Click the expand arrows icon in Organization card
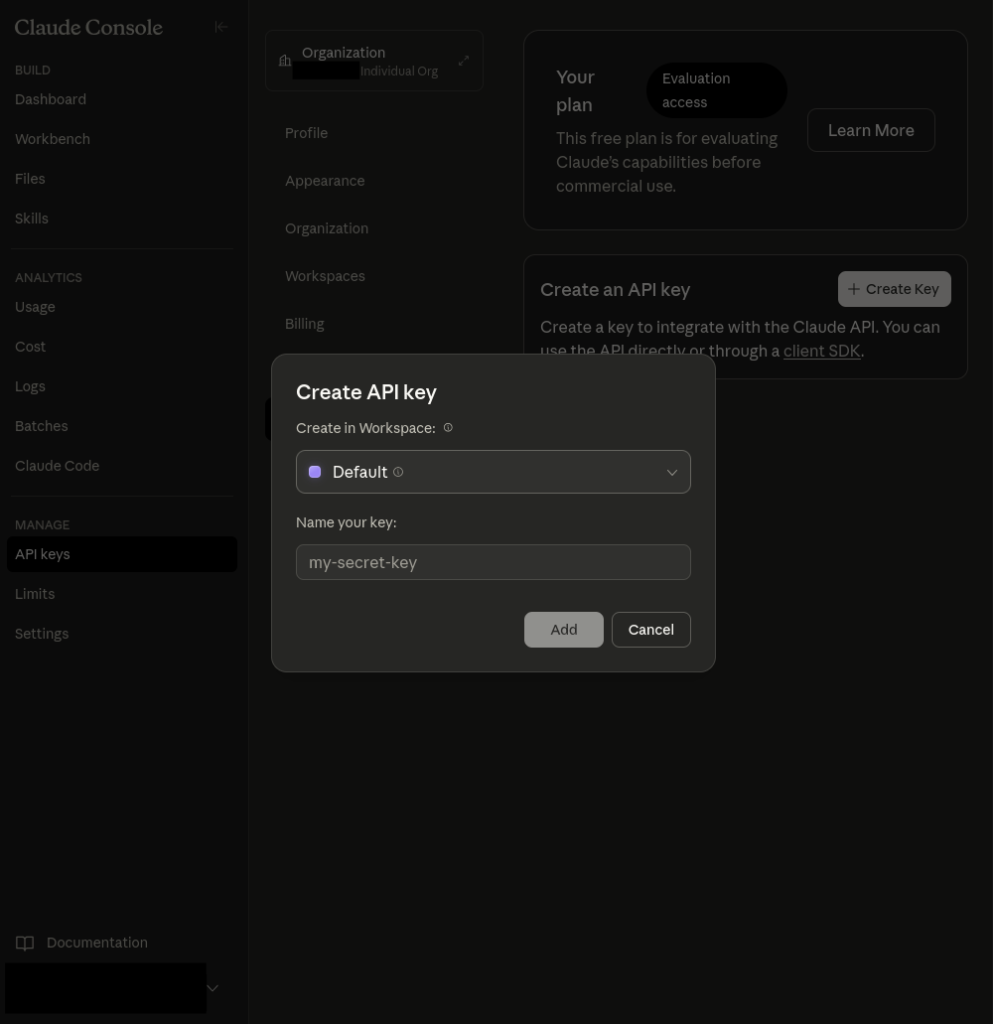This screenshot has width=993, height=1024. pyautogui.click(x=464, y=61)
